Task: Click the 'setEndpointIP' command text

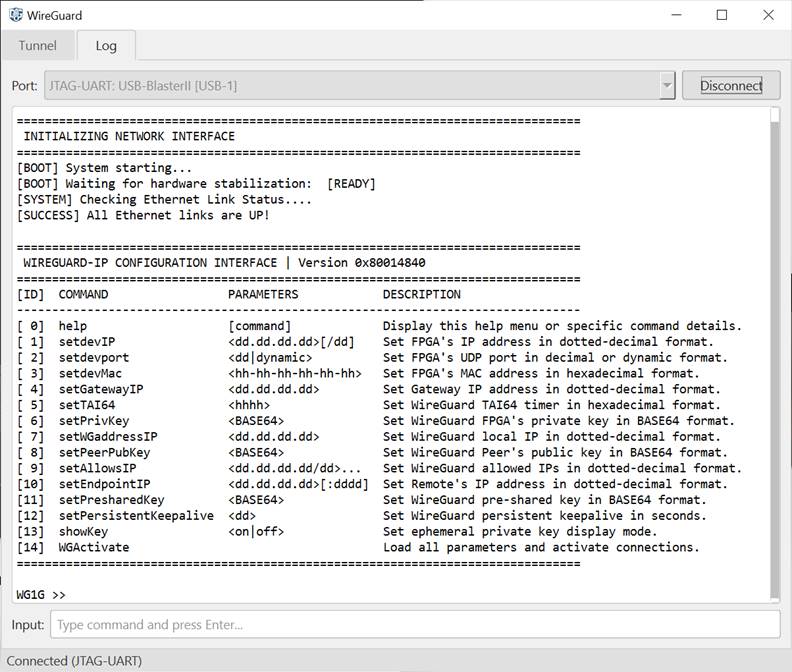Action: [104, 484]
